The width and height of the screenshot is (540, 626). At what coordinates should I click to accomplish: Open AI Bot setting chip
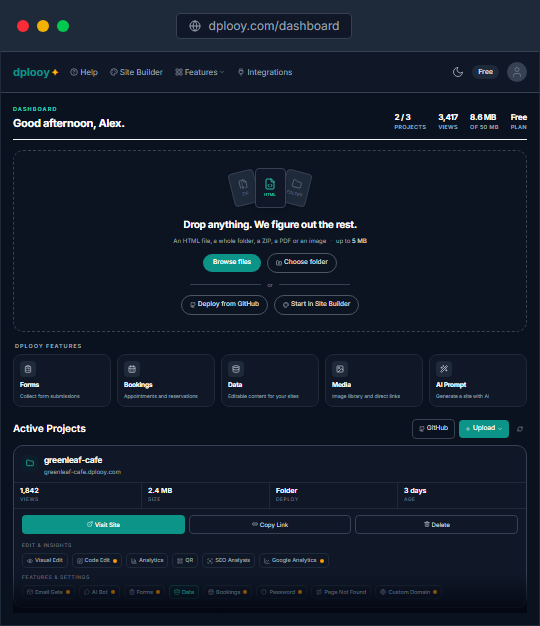[x=99, y=592]
